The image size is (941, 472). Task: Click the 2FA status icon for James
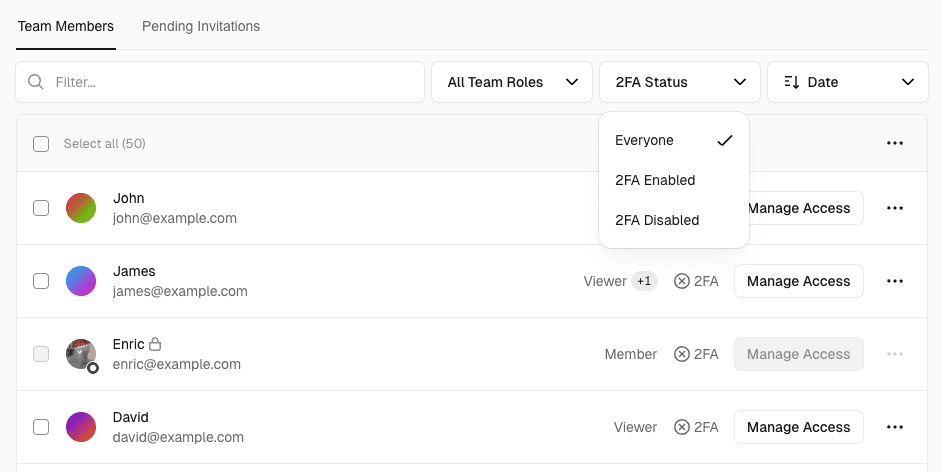pyautogui.click(x=682, y=281)
